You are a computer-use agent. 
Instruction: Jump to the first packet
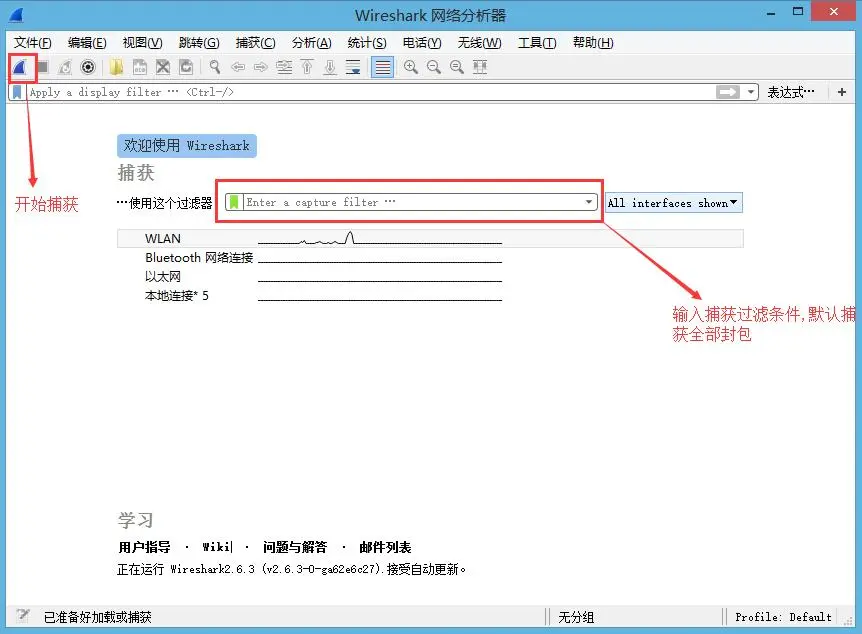(307, 67)
